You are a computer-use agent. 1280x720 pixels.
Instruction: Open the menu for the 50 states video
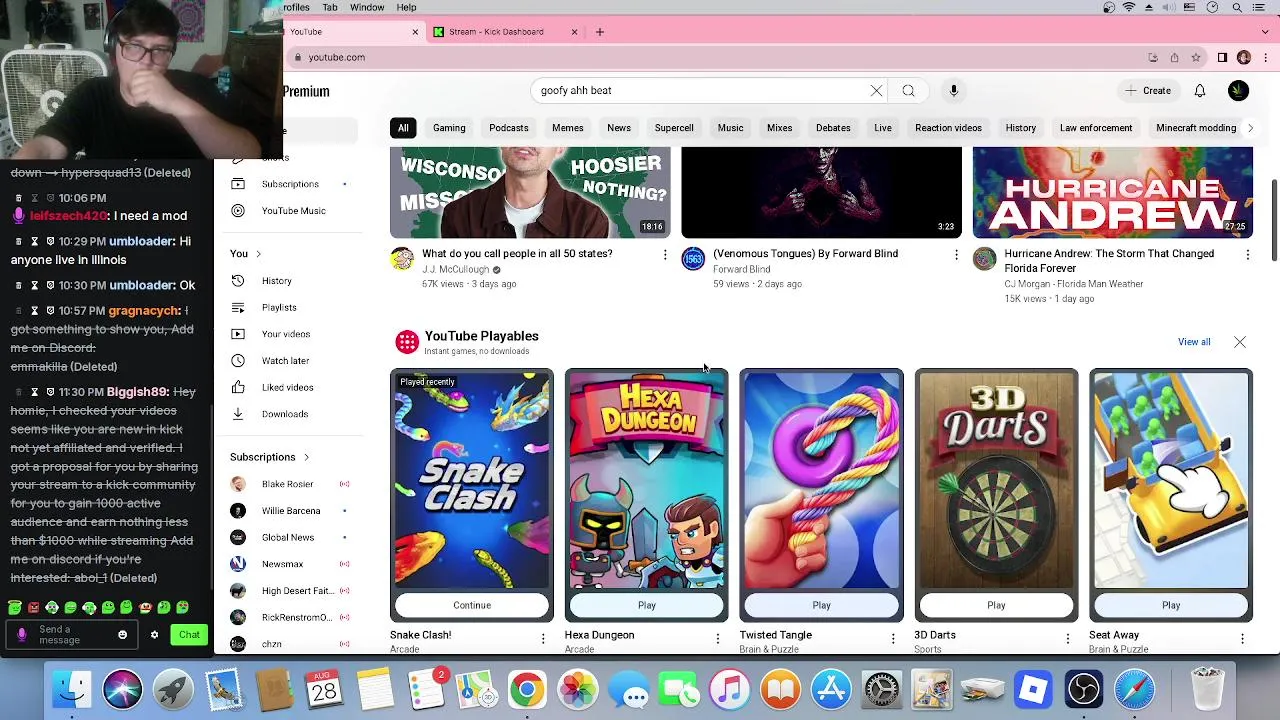pos(664,255)
